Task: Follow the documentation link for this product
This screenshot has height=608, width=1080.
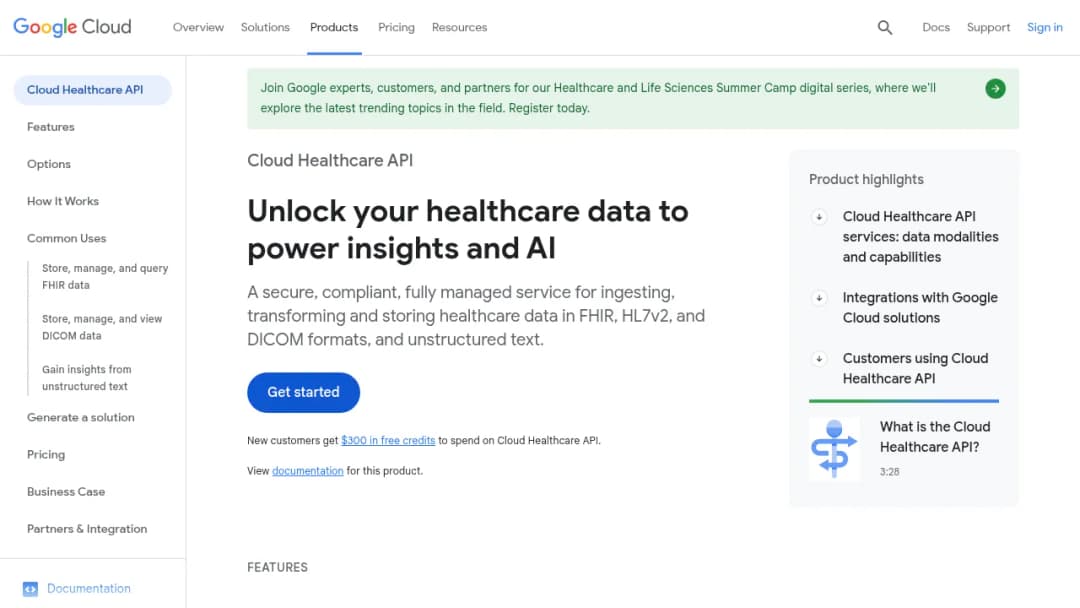Action: 307,471
